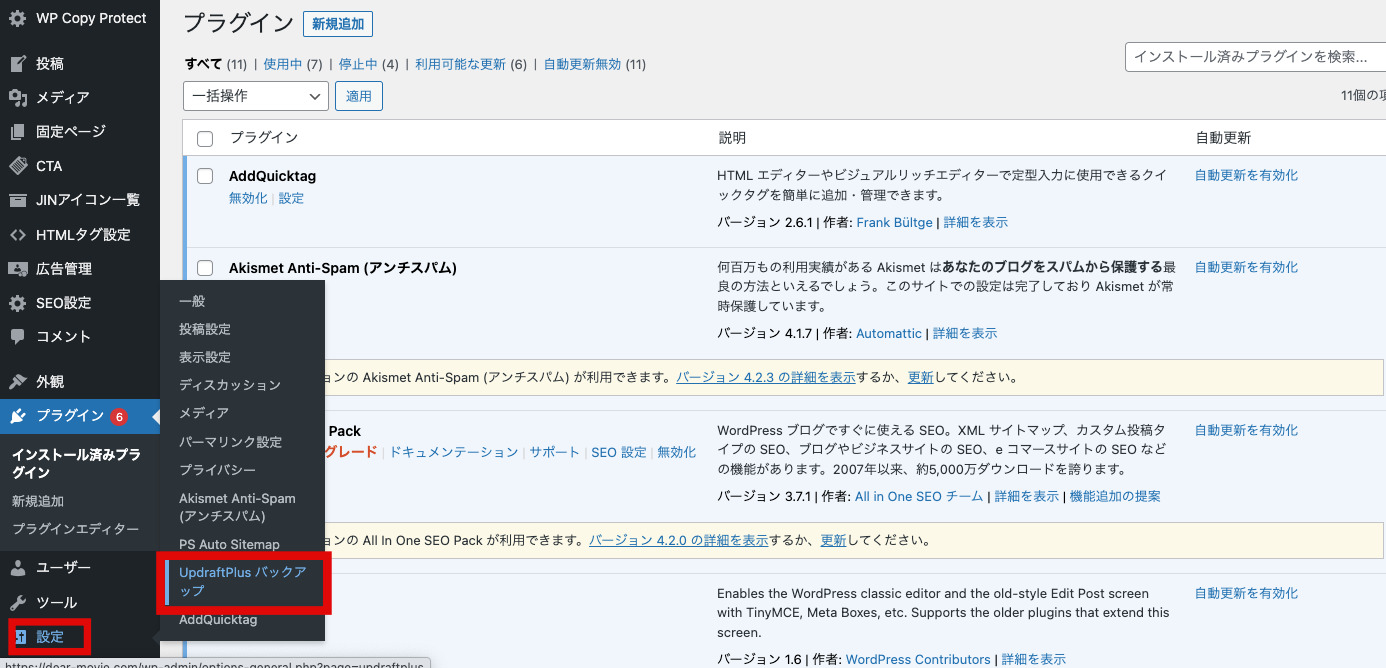
Task: Check the Akismet Anti-Spam plugin checkbox
Action: (x=205, y=268)
